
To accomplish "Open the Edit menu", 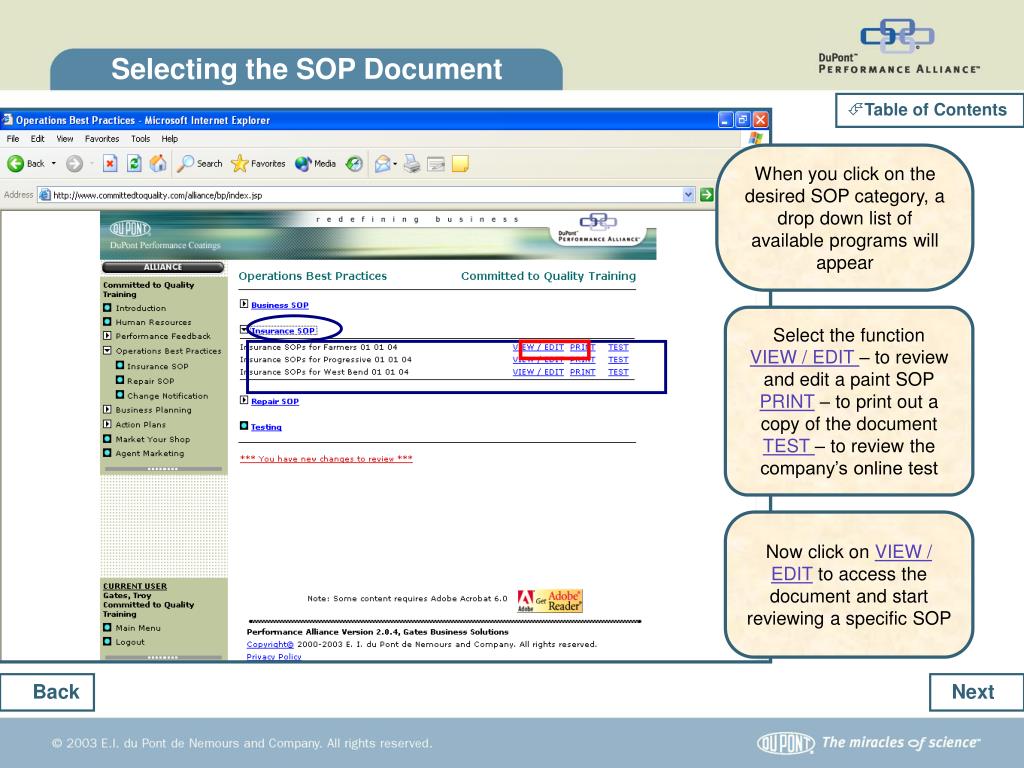I will coord(38,138).
